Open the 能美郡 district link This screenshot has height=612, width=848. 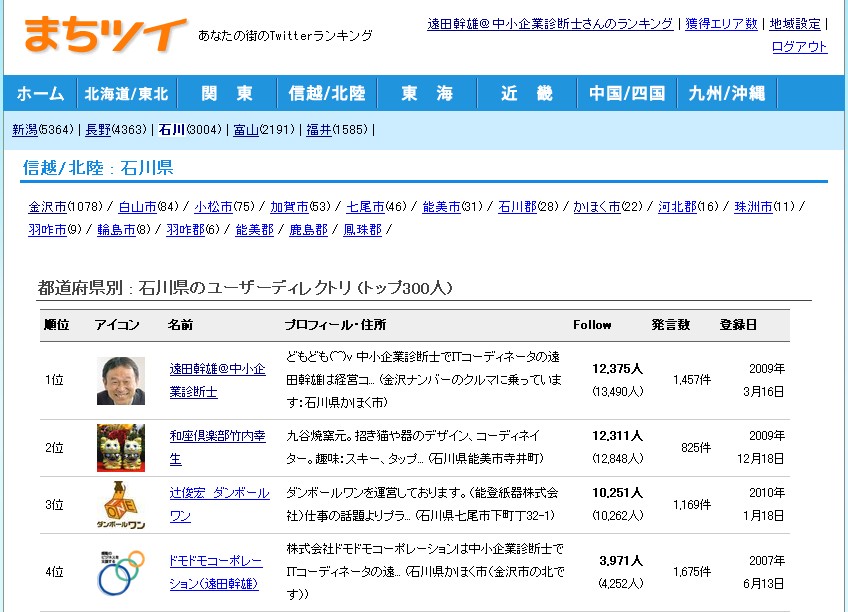tap(255, 230)
